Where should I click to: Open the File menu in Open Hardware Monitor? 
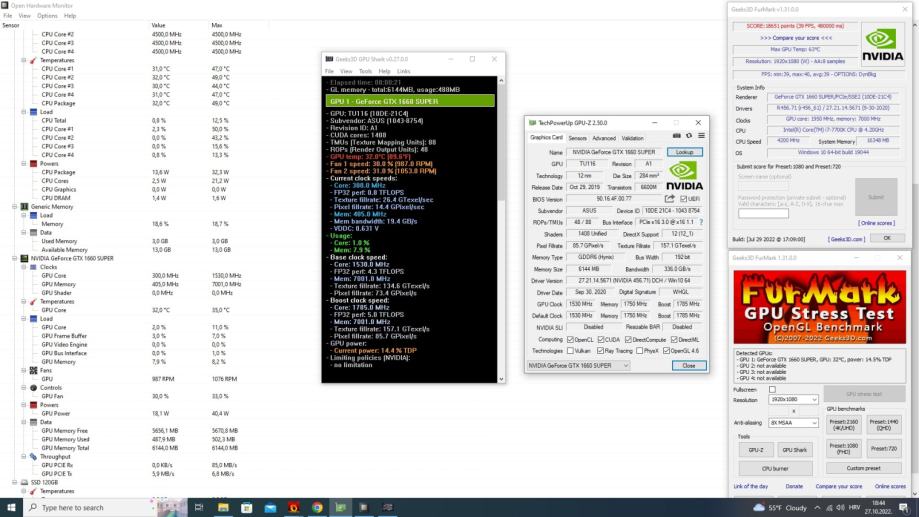point(8,16)
